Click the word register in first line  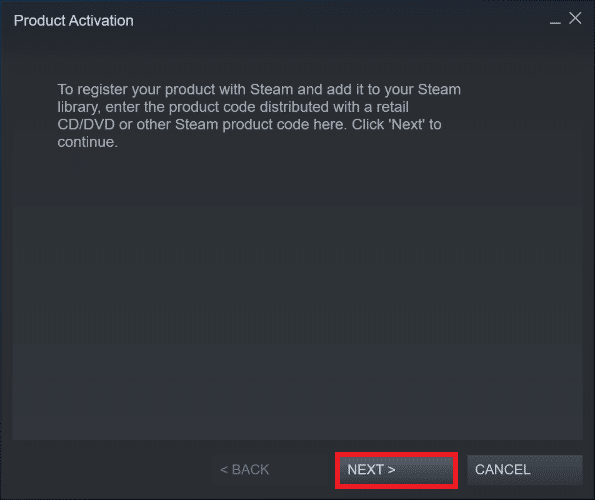(x=102, y=90)
